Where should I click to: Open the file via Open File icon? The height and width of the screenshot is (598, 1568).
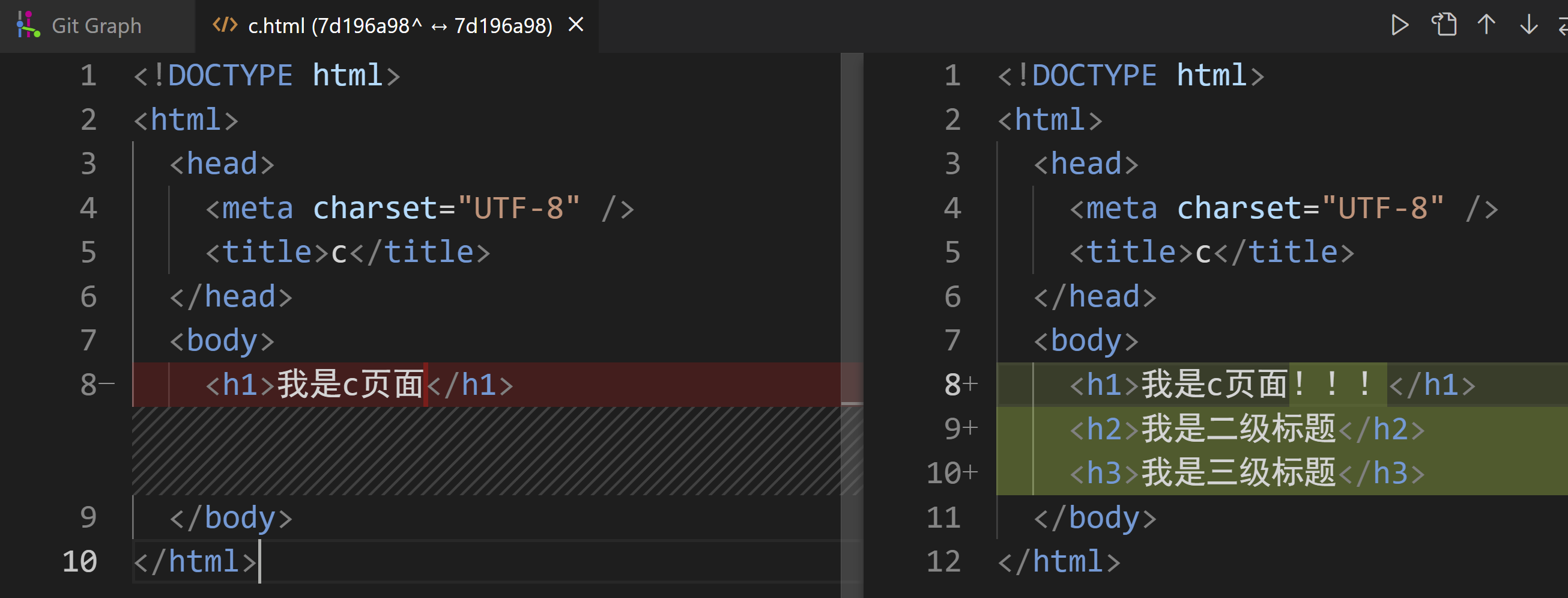[x=1444, y=25]
